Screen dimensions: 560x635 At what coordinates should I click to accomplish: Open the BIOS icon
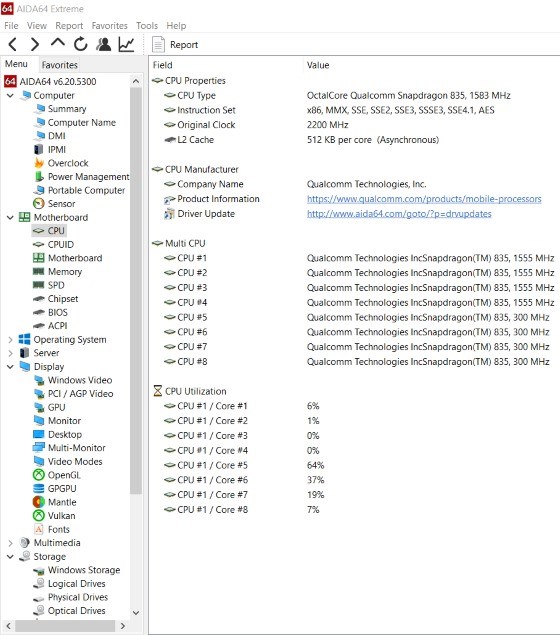point(38,312)
